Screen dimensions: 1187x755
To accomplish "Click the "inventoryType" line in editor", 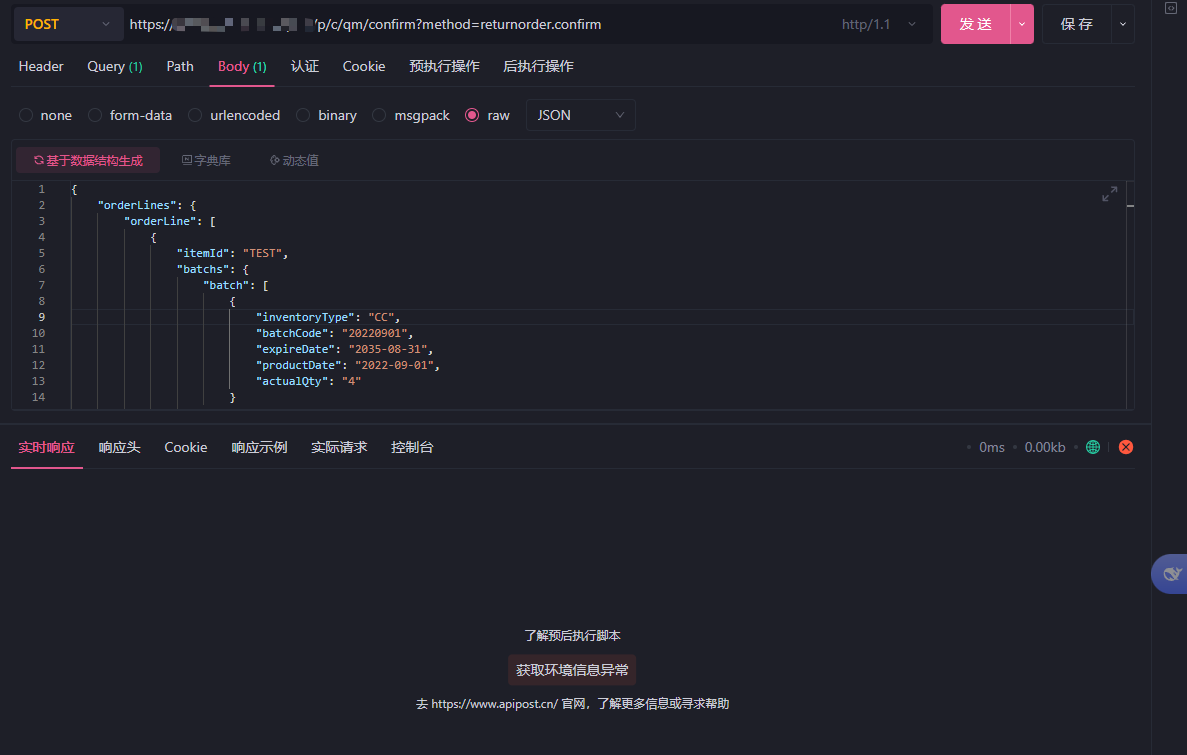I will pyautogui.click(x=328, y=317).
